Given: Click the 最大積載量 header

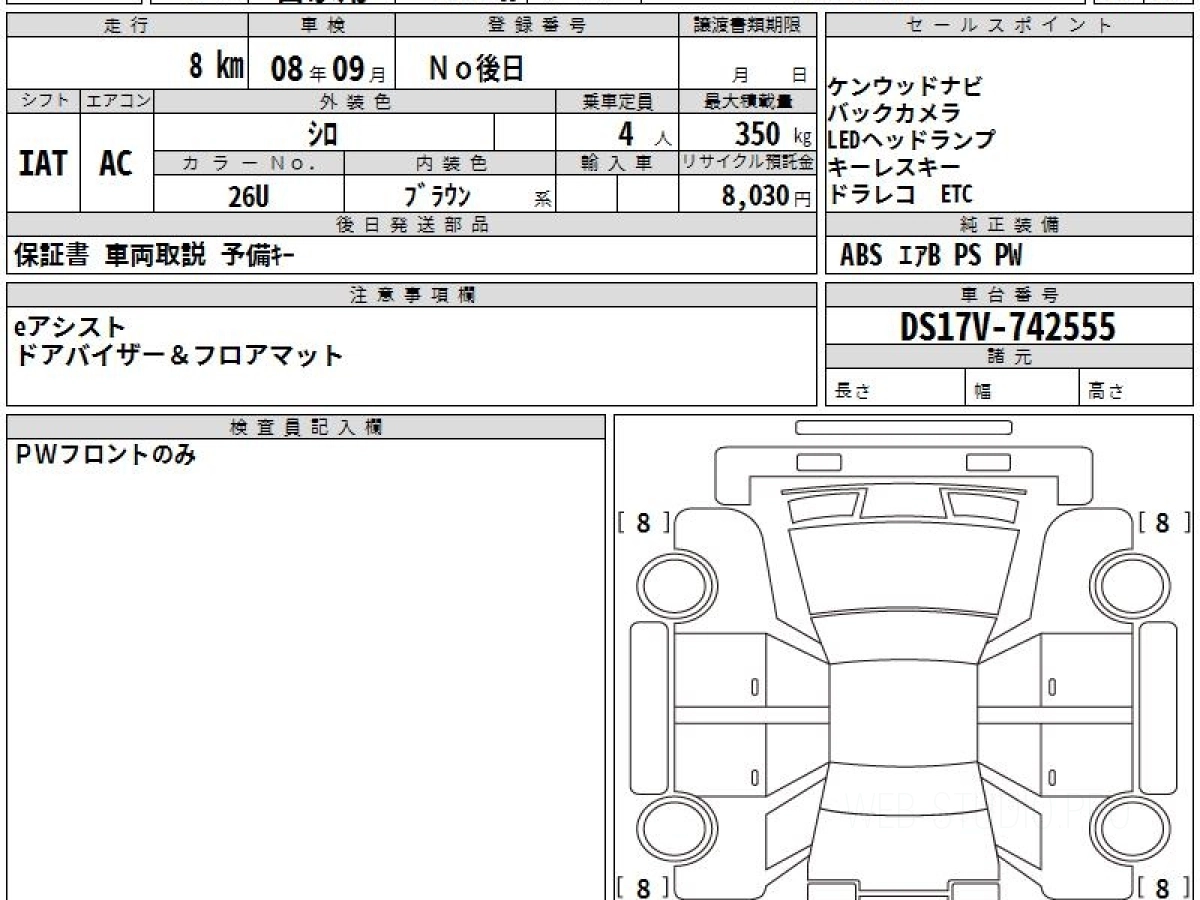Looking at the screenshot, I should tap(748, 101).
